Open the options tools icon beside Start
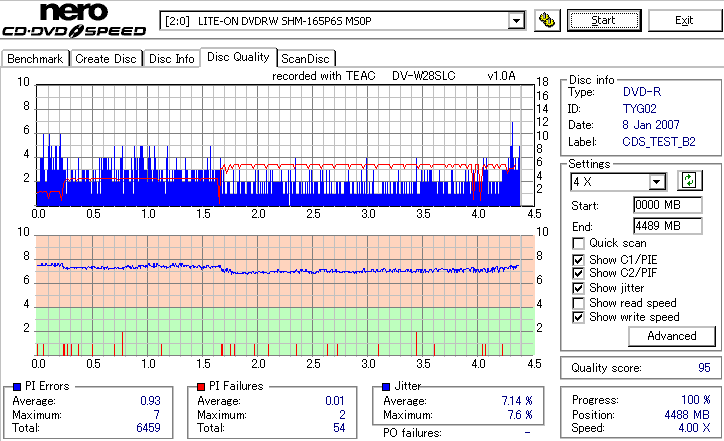Viewport: 724px width, 441px height. tap(547, 20)
